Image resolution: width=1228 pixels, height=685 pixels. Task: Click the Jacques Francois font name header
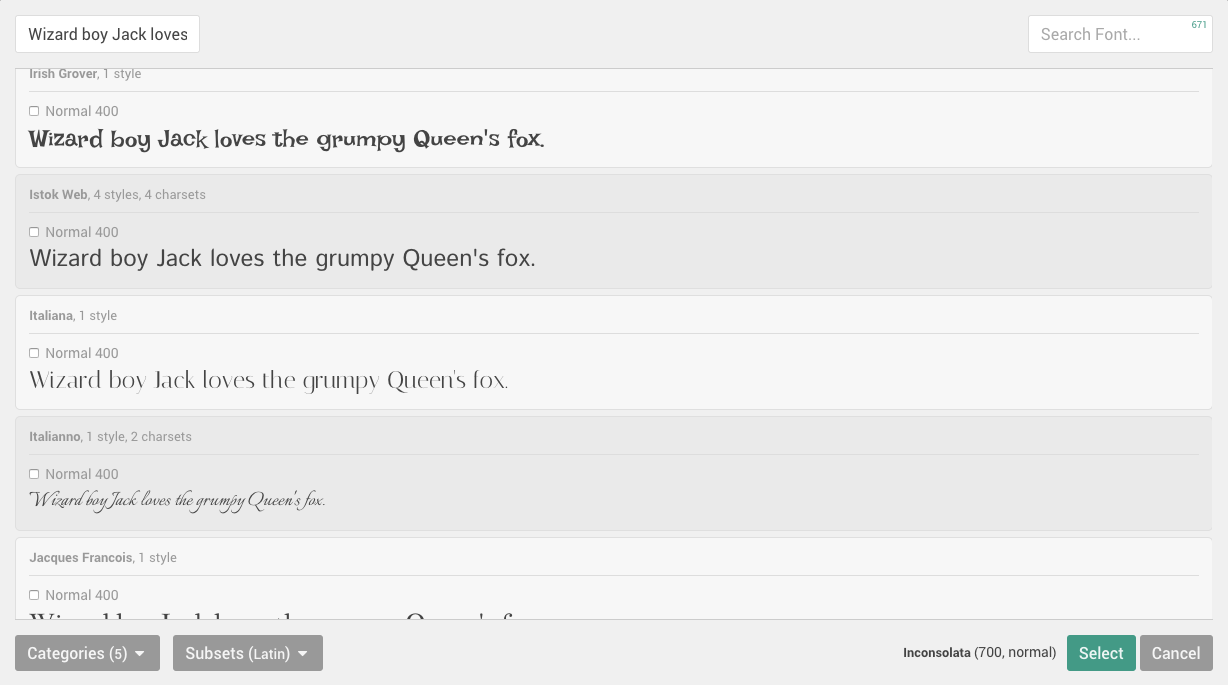pos(80,557)
